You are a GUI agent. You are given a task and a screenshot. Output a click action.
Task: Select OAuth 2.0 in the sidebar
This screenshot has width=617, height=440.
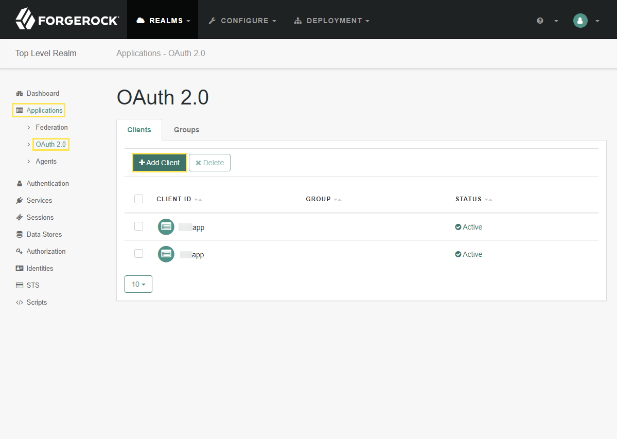pos(51,145)
